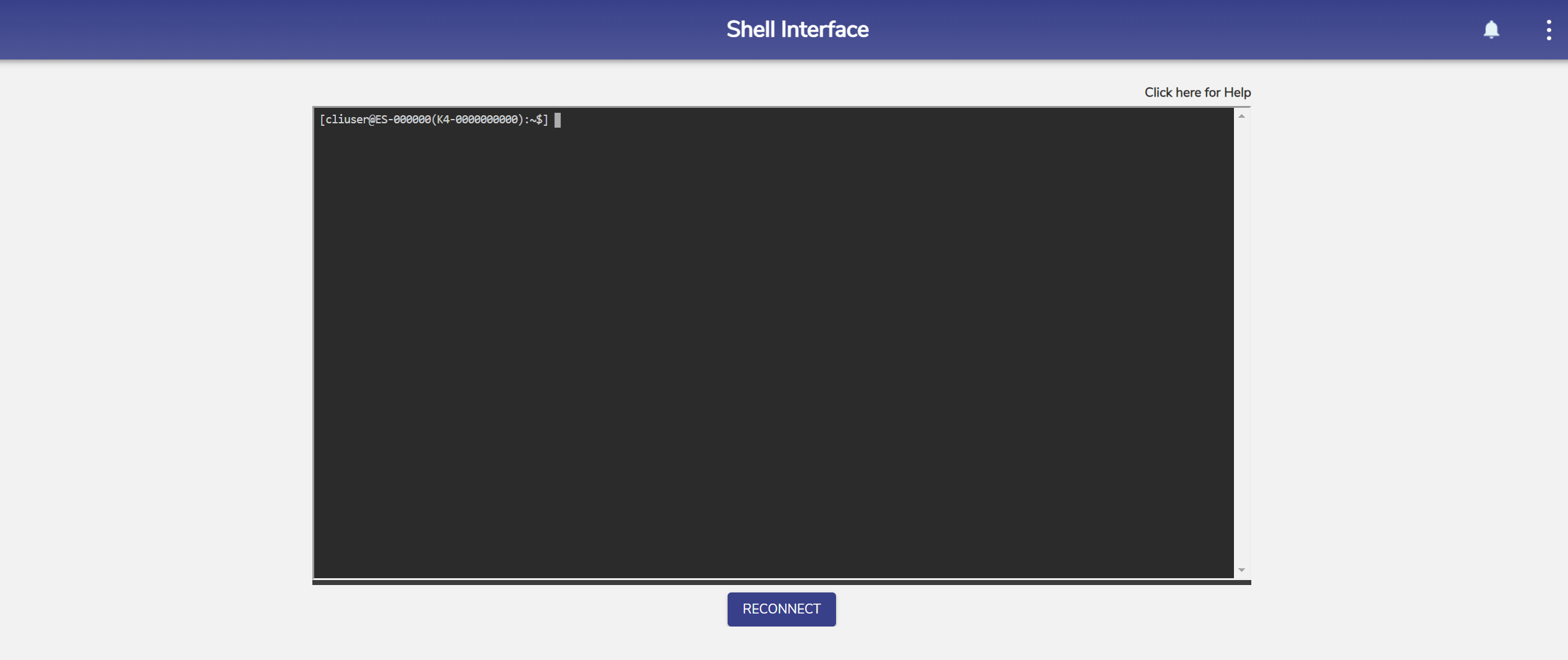Click the 'Shell Interface' page title

click(x=797, y=30)
